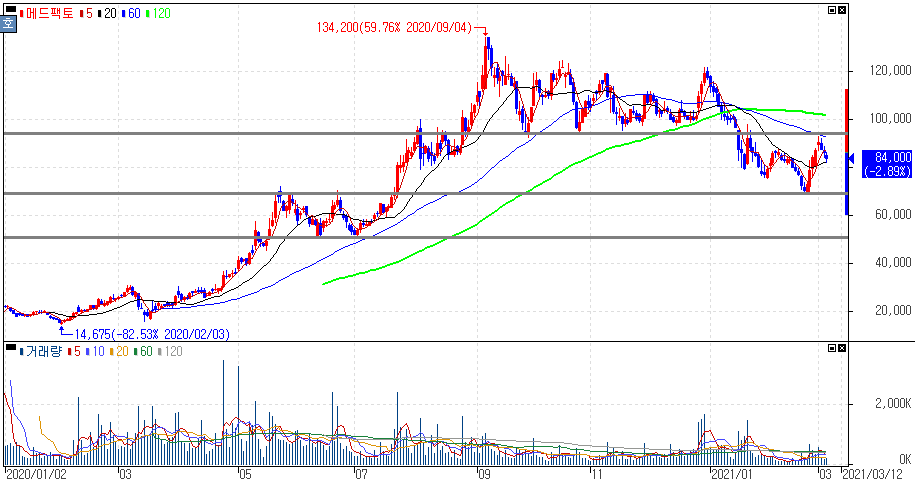Close the volume (거래량) pane
The width and height of the screenshot is (915, 481).
[841, 348]
